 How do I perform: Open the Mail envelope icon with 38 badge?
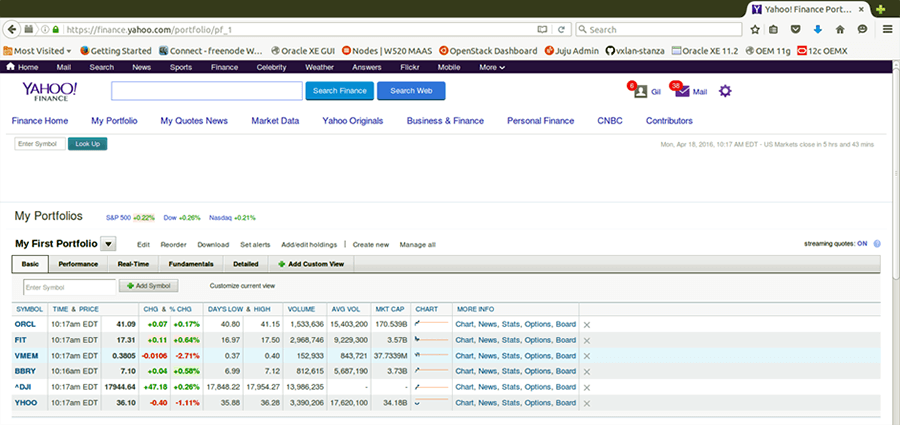pyautogui.click(x=682, y=91)
